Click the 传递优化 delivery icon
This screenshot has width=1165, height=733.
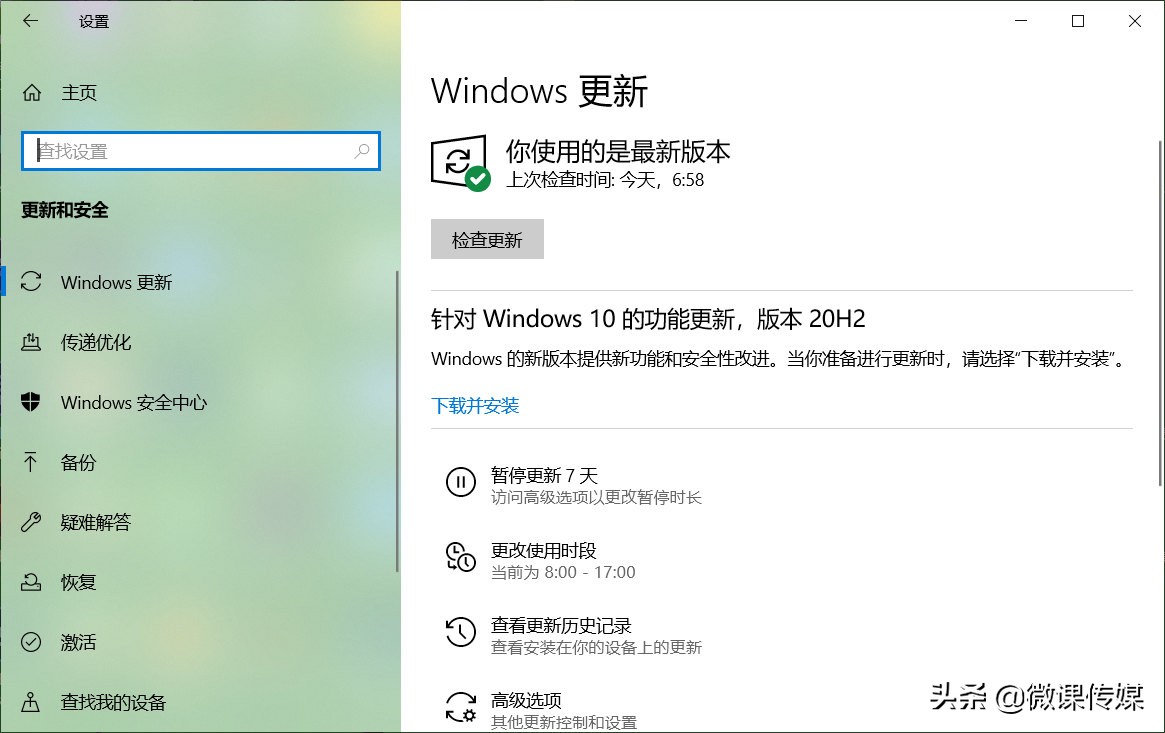tap(31, 342)
